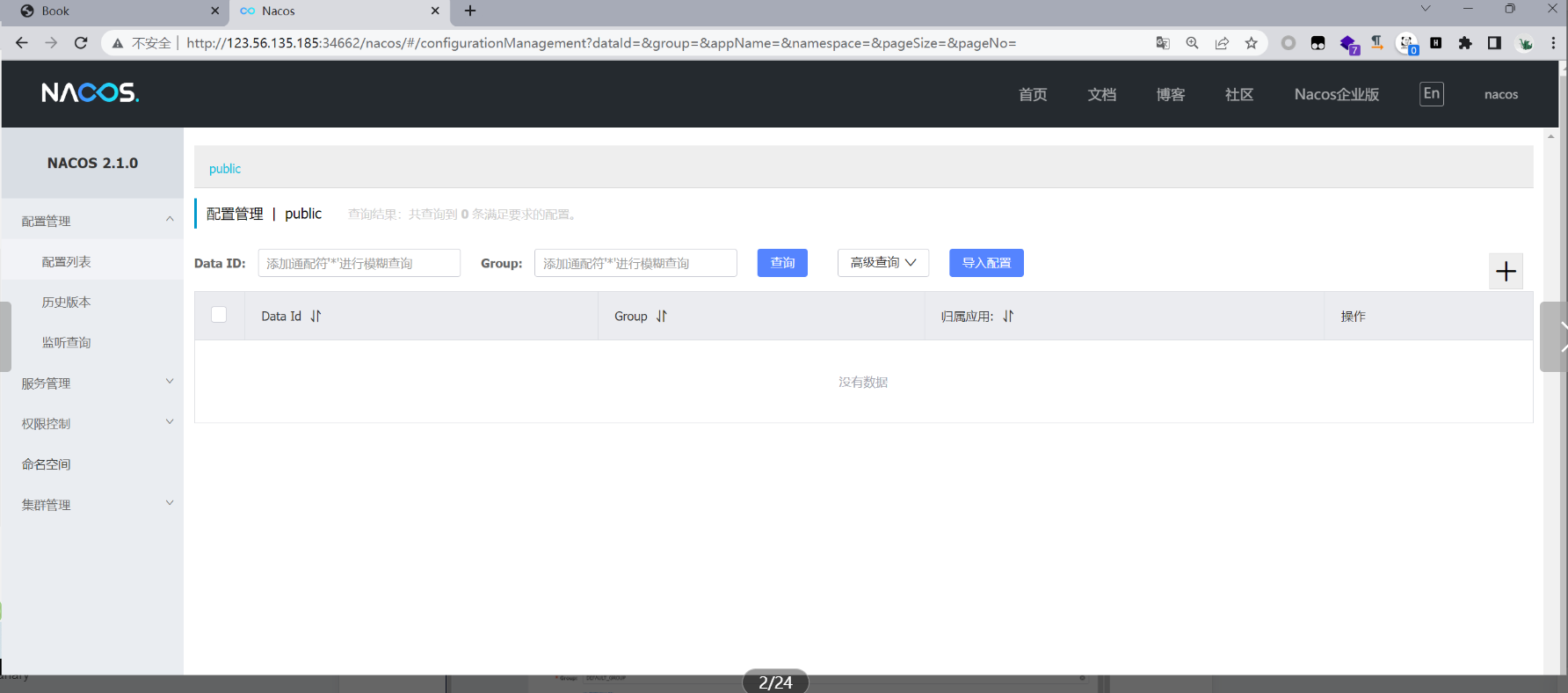1568x693 pixels.
Task: Sort table by Group column
Action: pos(662,316)
